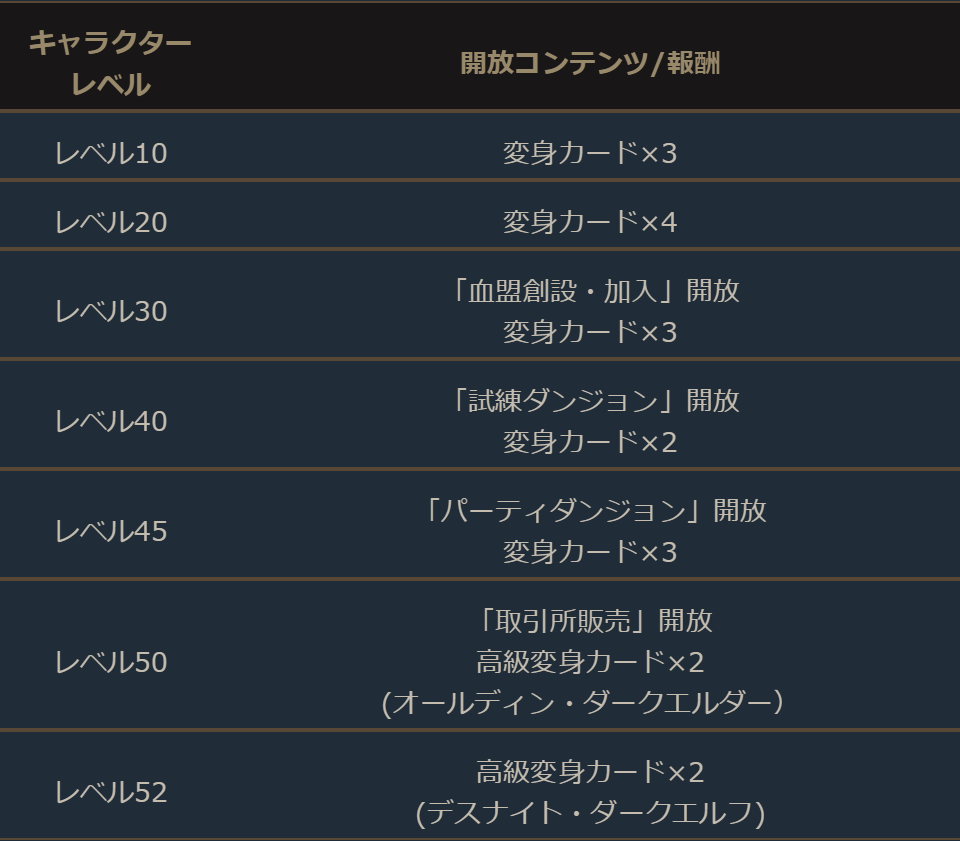The height and width of the screenshot is (841, 960).
Task: Click 変身カード×2 in the レベル40 row
Action: point(590,442)
